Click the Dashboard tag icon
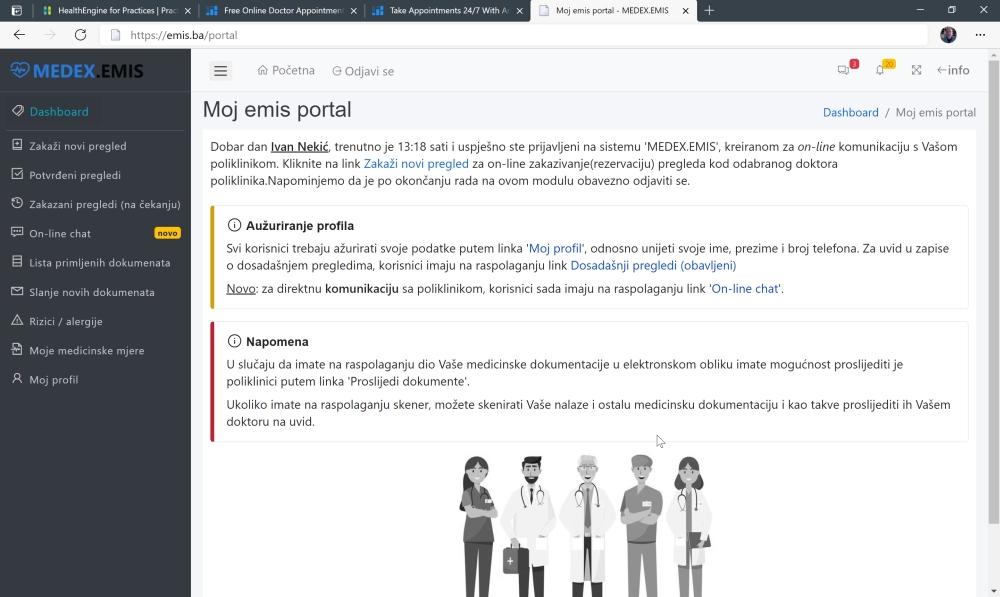Image resolution: width=1000 pixels, height=597 pixels. click(18, 111)
